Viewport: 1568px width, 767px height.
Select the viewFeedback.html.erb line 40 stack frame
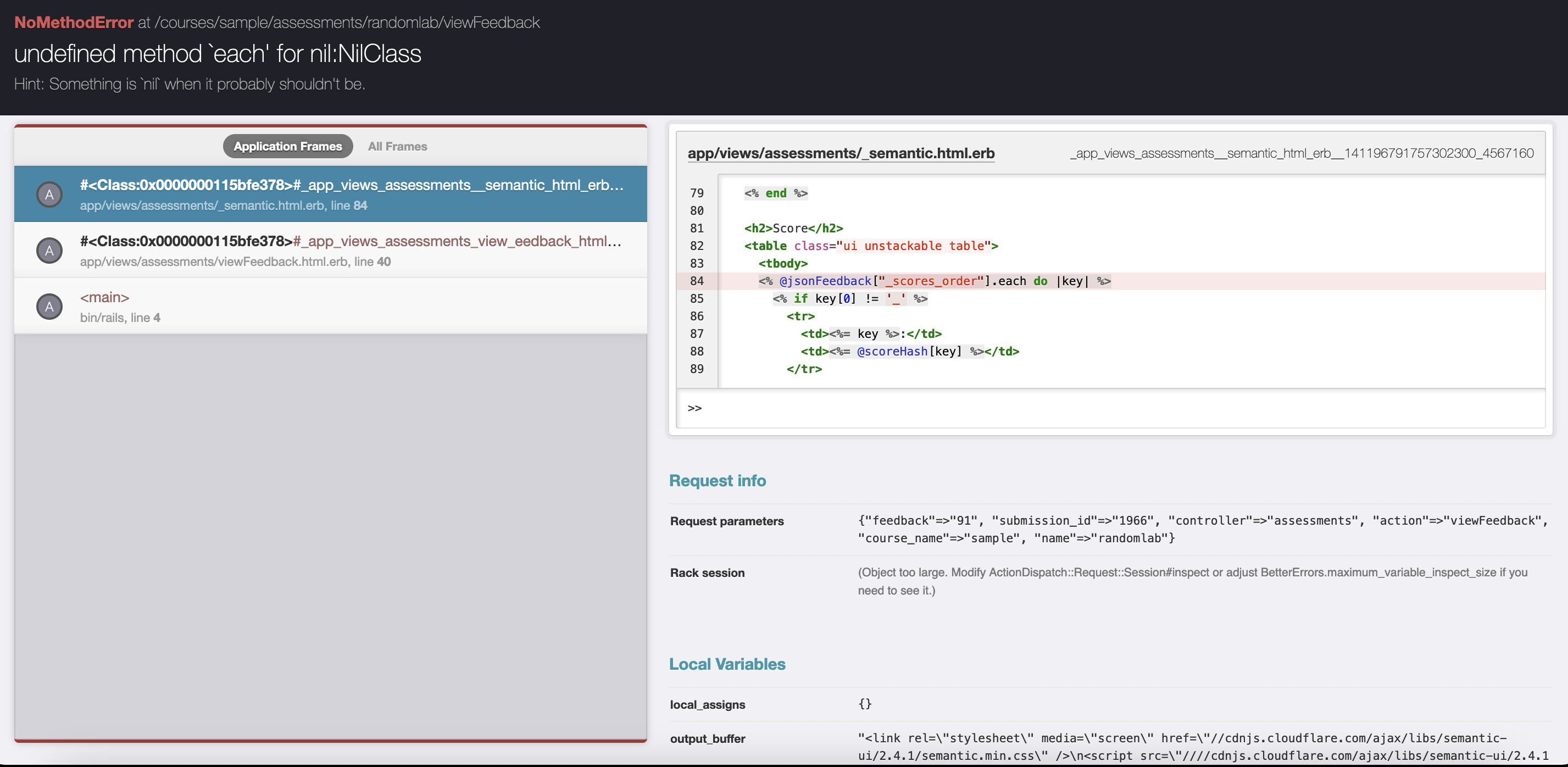click(351, 250)
